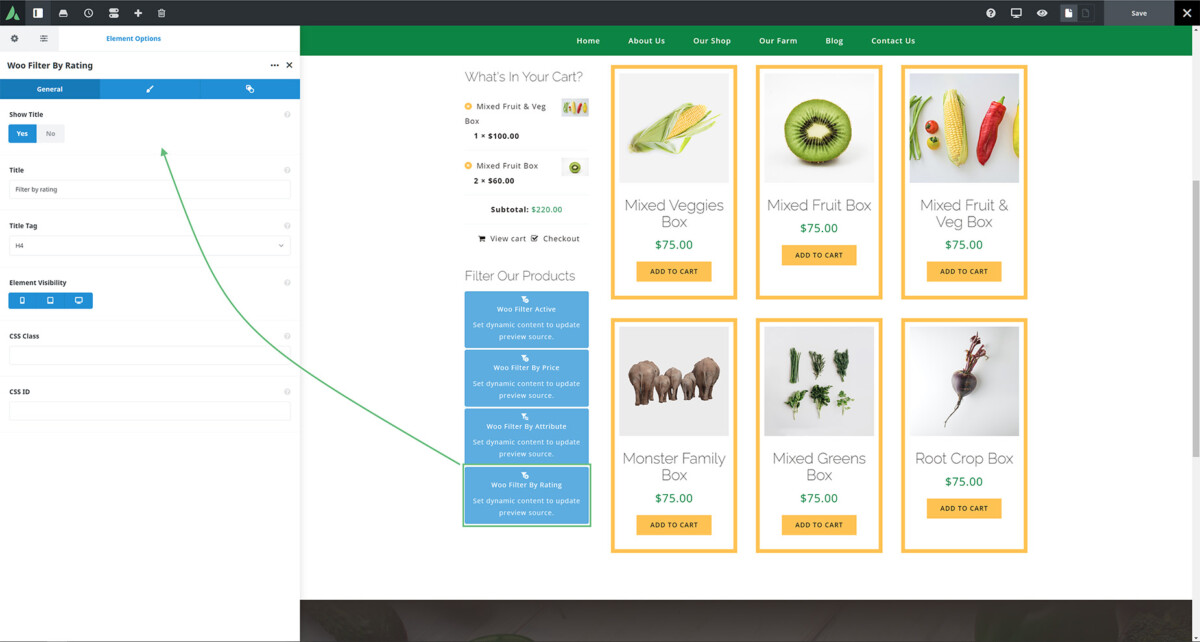Image resolution: width=1200 pixels, height=642 pixels.
Task: Switch to the General tab
Action: 50,88
